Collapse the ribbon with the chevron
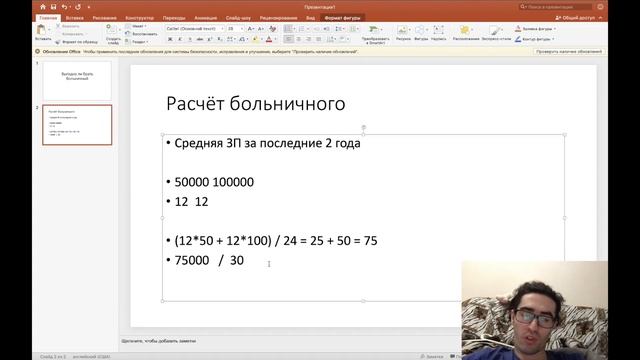 click(600, 18)
